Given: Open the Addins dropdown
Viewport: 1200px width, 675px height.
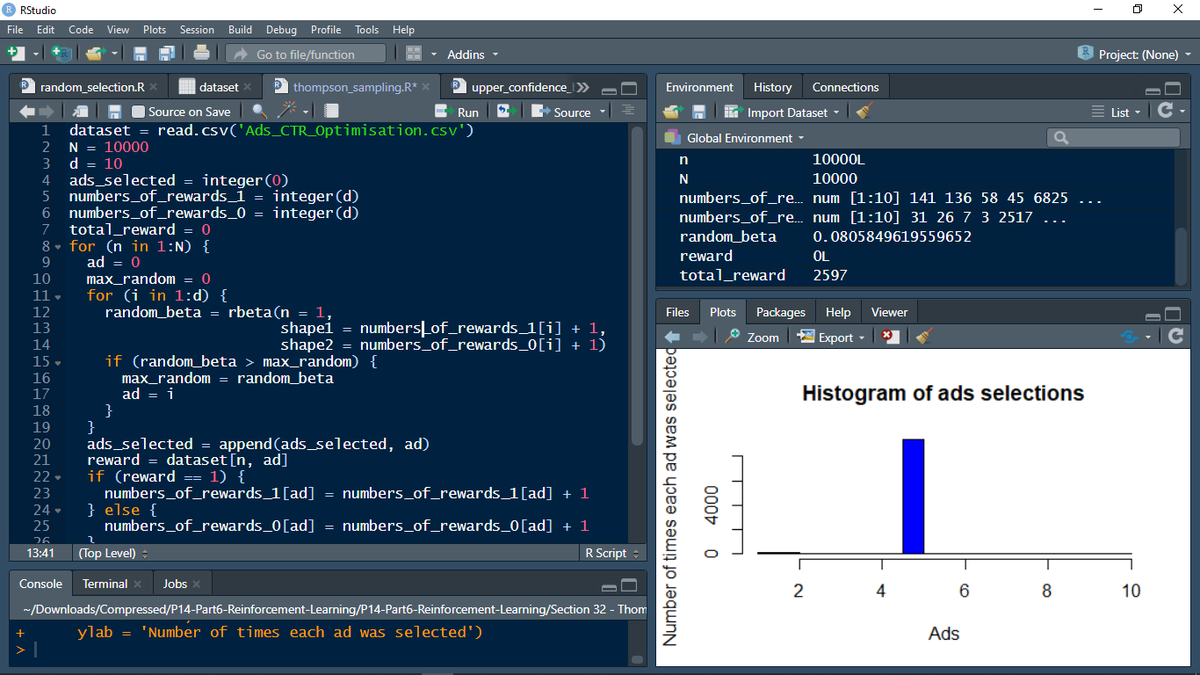Looking at the screenshot, I should pos(473,54).
